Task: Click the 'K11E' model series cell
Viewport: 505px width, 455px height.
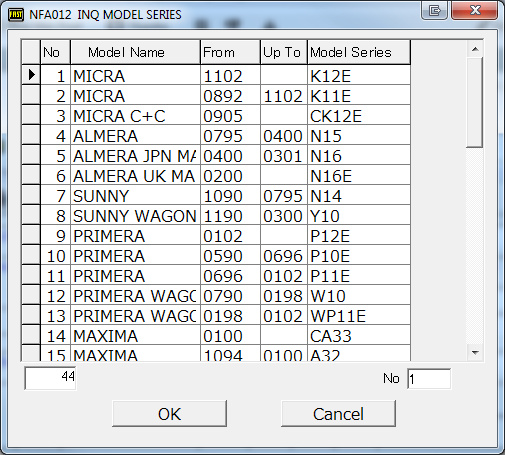Action: point(359,95)
